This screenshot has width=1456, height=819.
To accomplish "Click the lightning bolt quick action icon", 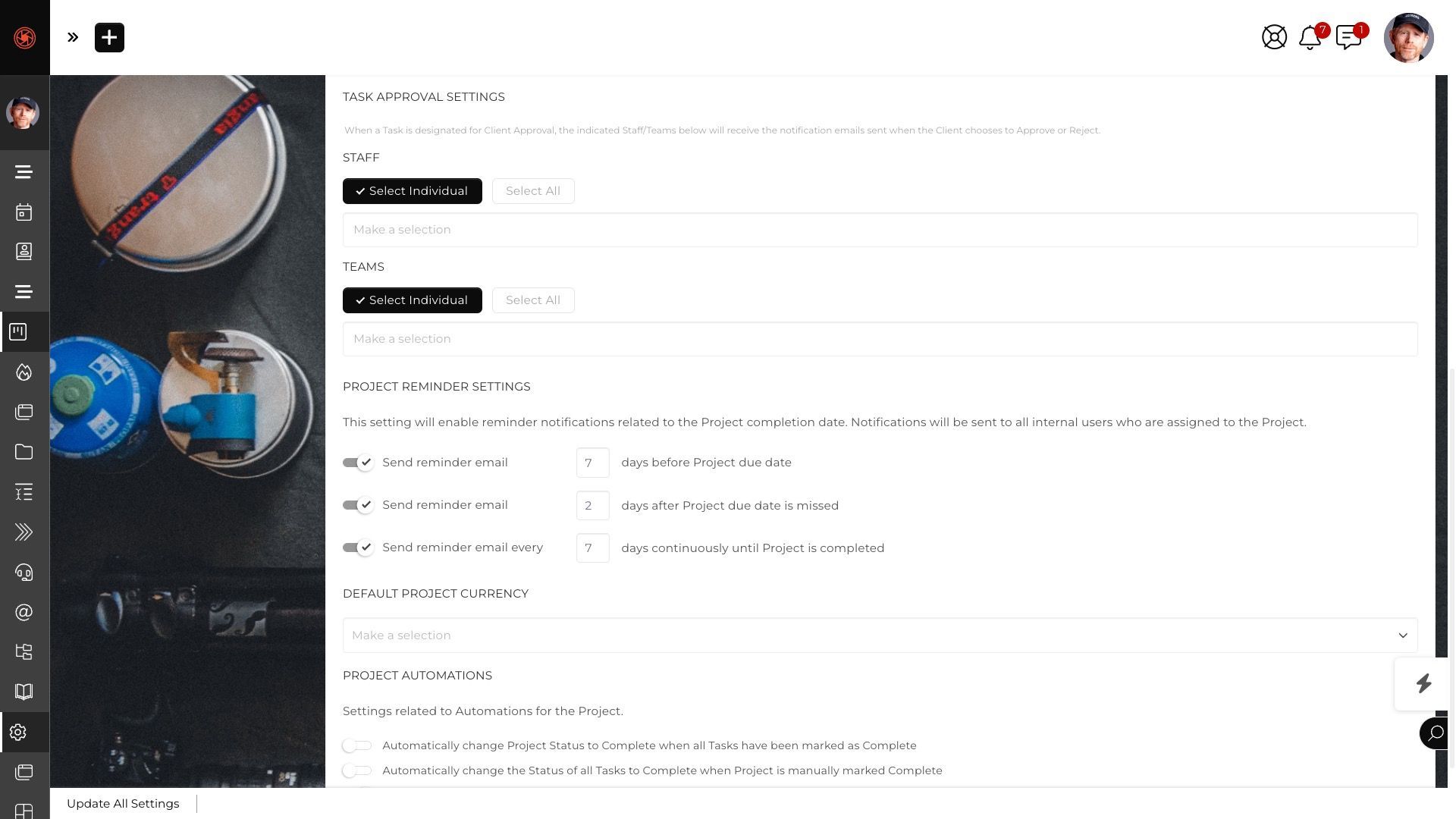I will (1423, 684).
